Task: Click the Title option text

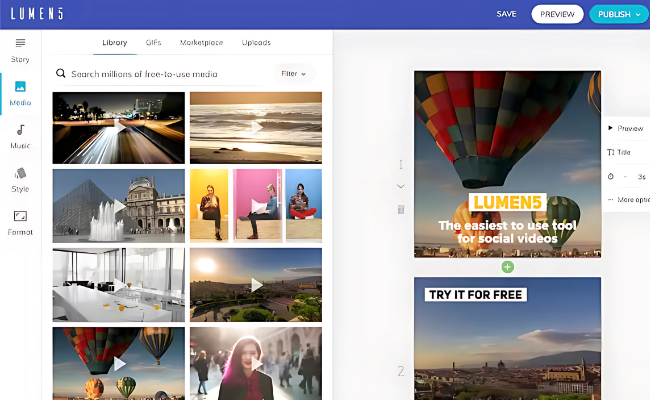Action: (x=624, y=152)
